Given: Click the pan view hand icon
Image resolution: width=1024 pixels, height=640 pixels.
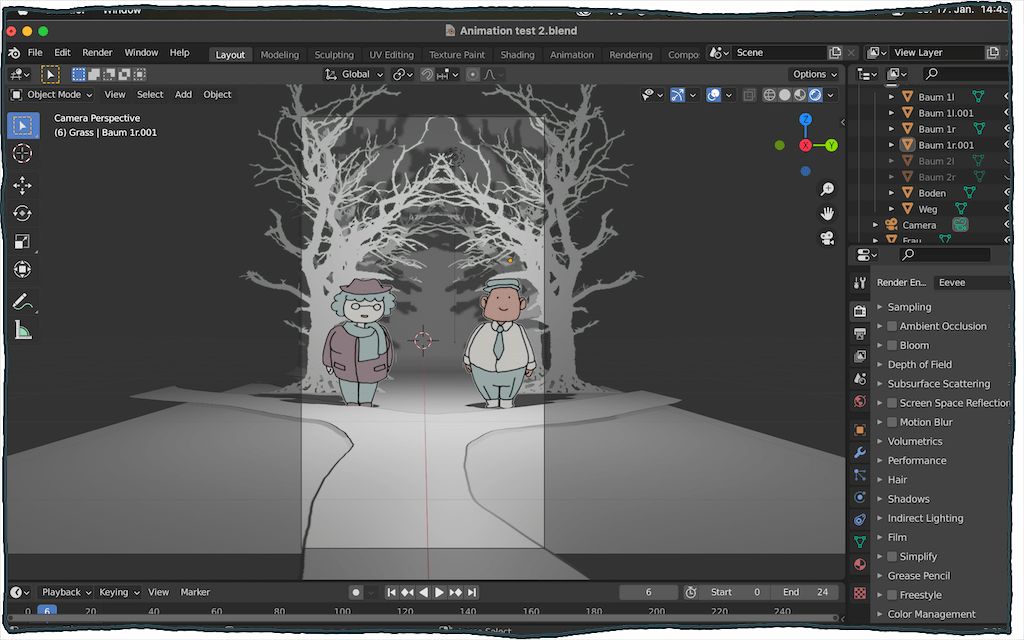Looking at the screenshot, I should (827, 214).
